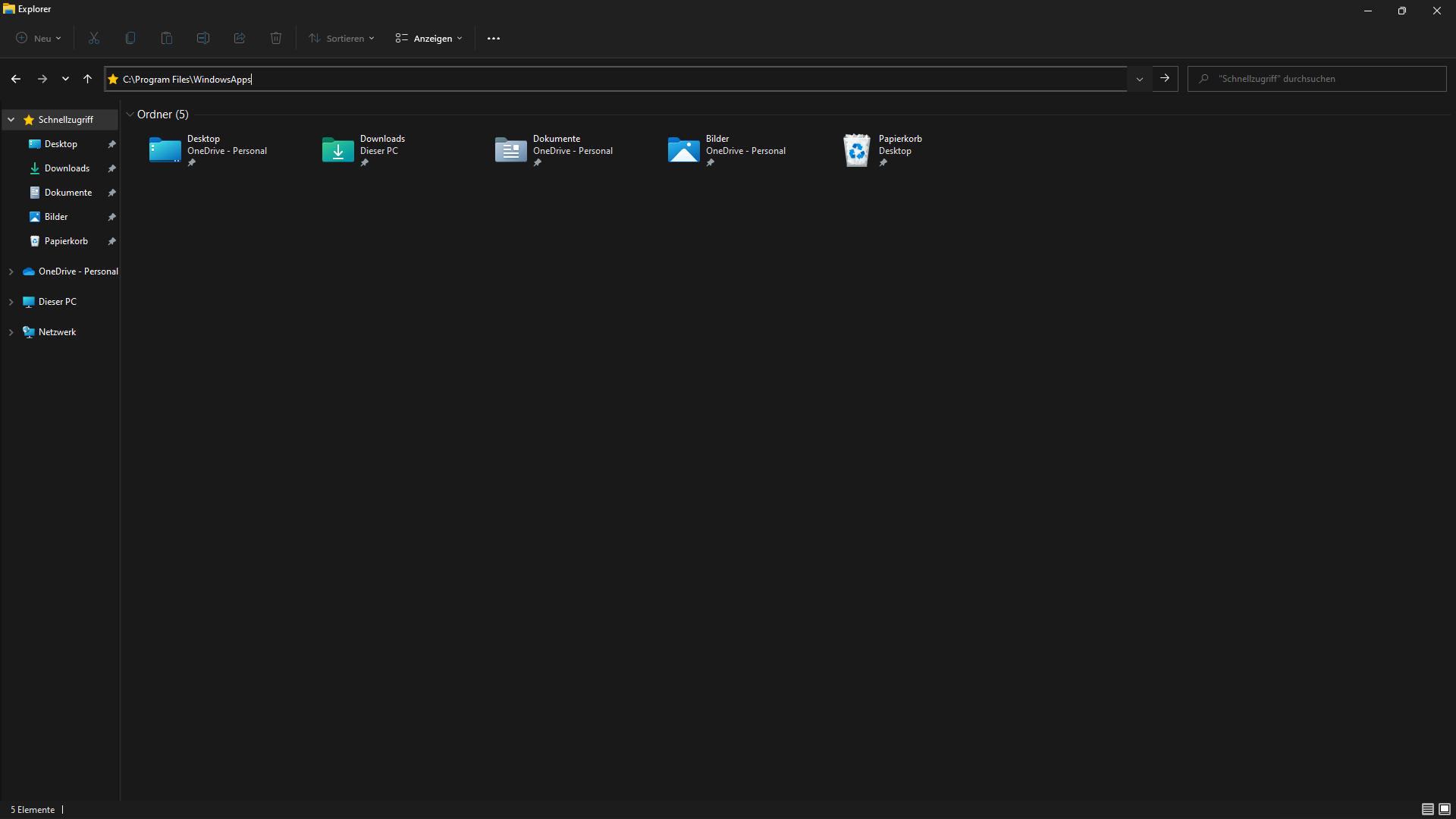This screenshot has width=1456, height=819.
Task: Click the Copy icon in toolbar
Action: point(130,38)
